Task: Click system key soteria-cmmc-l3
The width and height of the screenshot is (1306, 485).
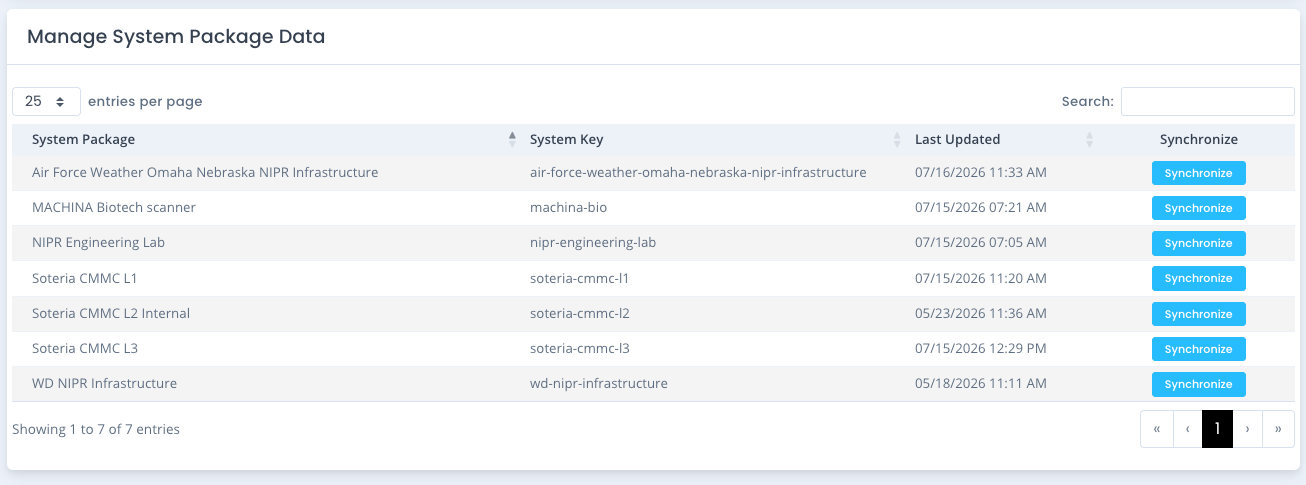Action: tap(580, 348)
